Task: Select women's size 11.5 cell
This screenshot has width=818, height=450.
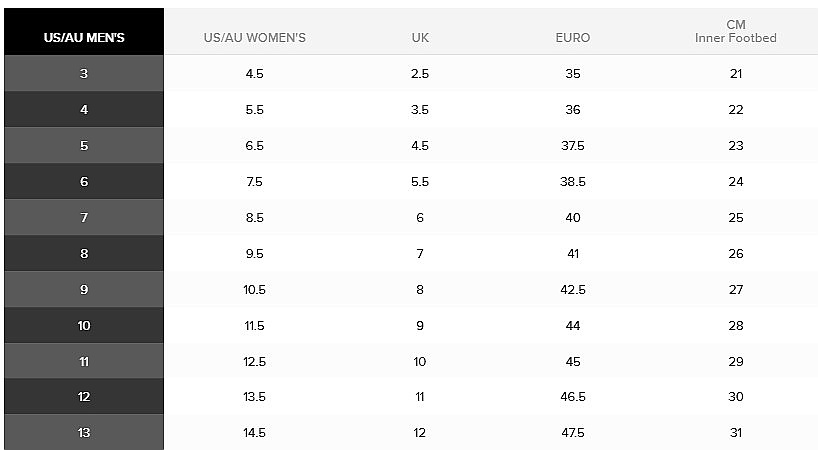Action: click(x=255, y=325)
